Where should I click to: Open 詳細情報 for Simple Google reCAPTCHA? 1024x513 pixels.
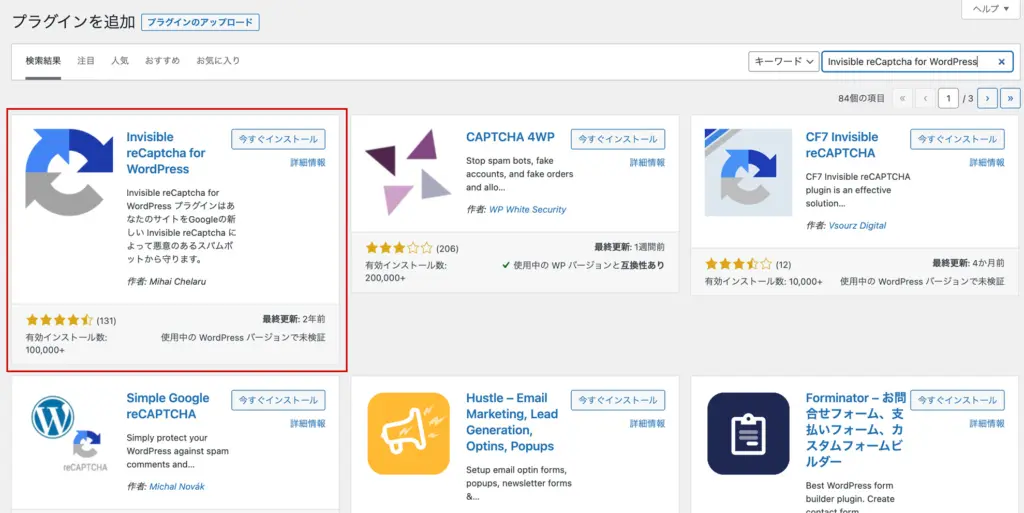click(x=308, y=424)
